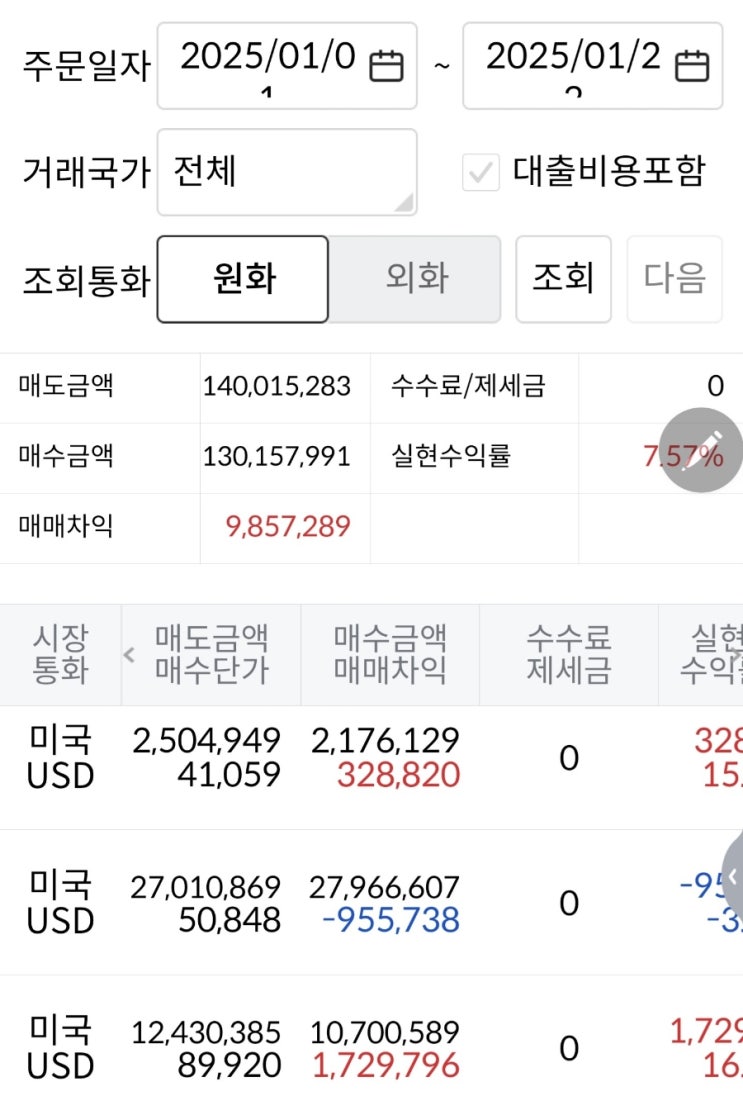Select 원화 currency option
743x1115 pixels.
click(243, 279)
